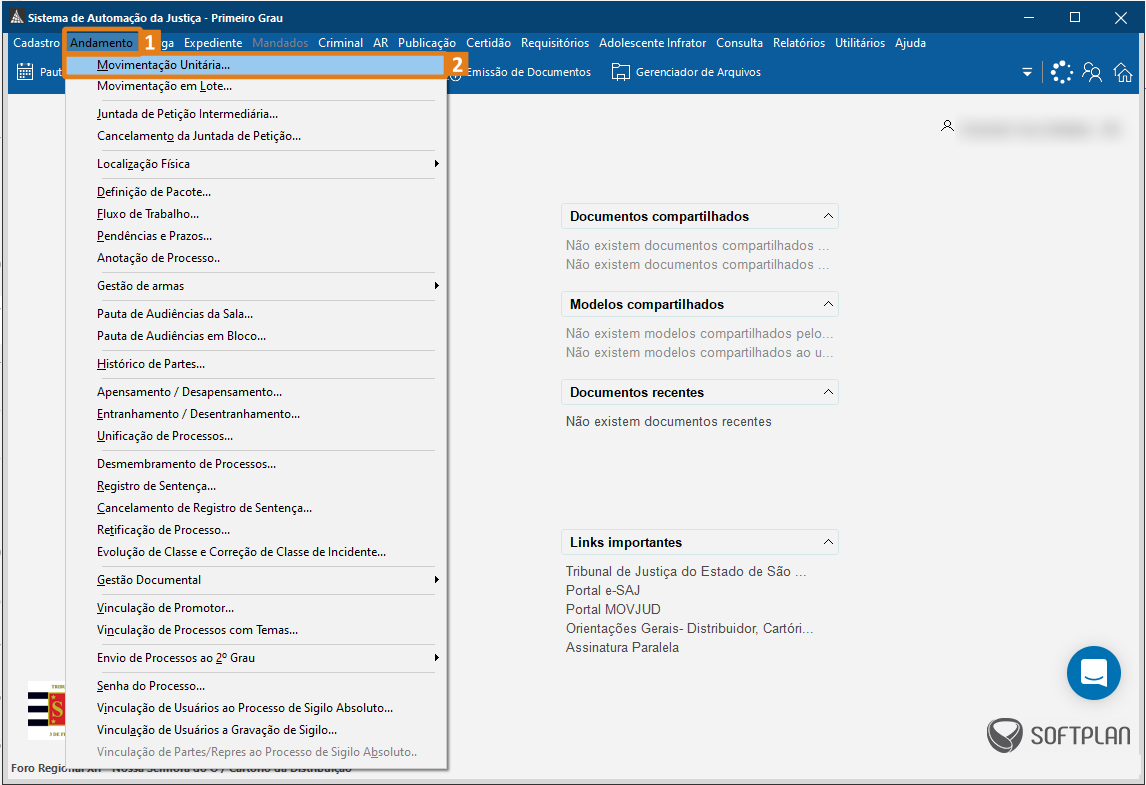
Task: Select Vinculação de Processos com Temas
Action: pyautogui.click(x=257, y=630)
